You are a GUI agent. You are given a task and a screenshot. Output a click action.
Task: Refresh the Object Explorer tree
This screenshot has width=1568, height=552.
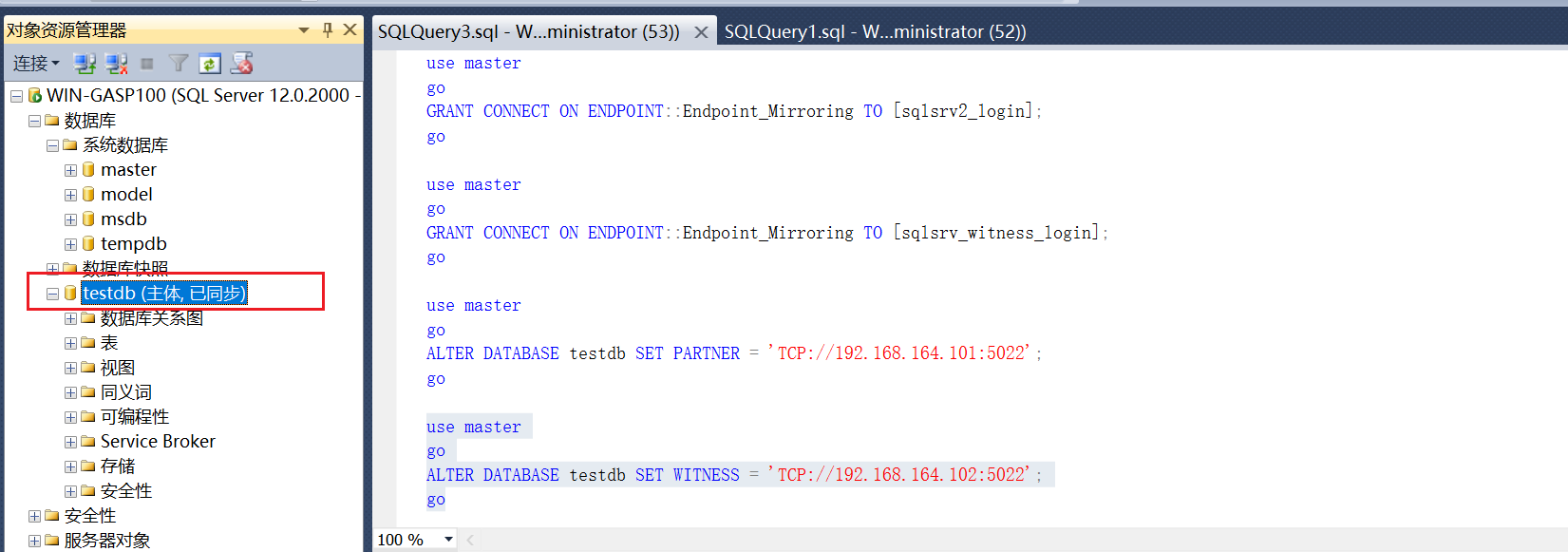210,64
